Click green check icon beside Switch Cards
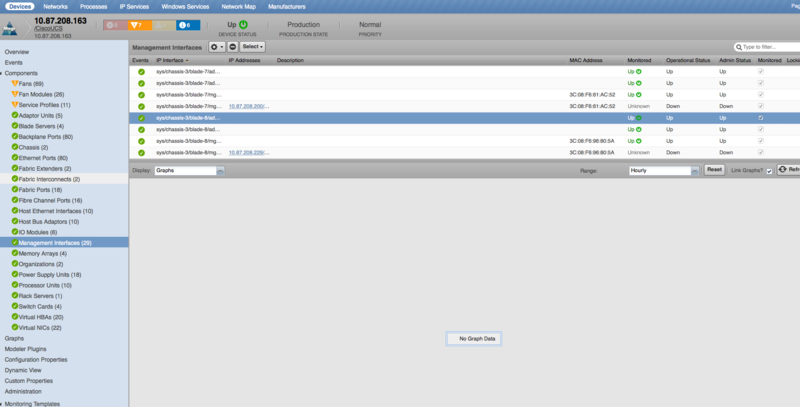The width and height of the screenshot is (800, 407). [15, 306]
